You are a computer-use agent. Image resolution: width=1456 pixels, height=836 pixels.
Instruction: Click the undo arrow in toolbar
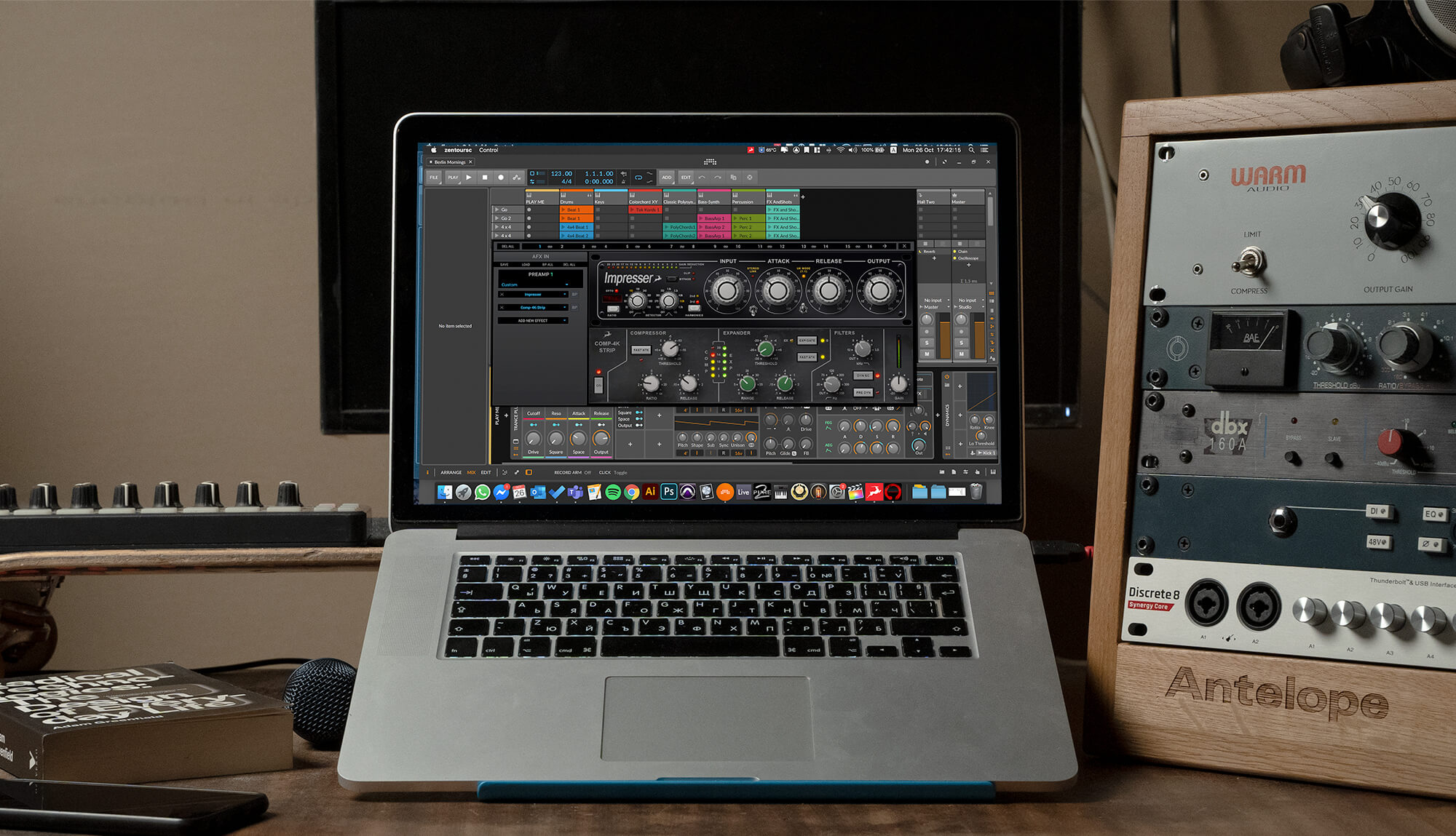(702, 178)
